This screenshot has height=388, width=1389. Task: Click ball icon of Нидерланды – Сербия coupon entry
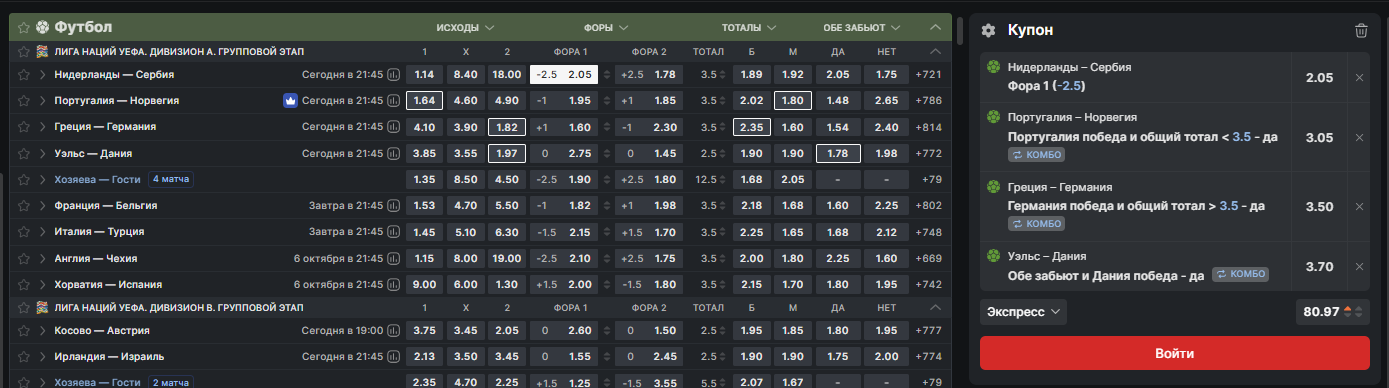pyautogui.click(x=993, y=67)
